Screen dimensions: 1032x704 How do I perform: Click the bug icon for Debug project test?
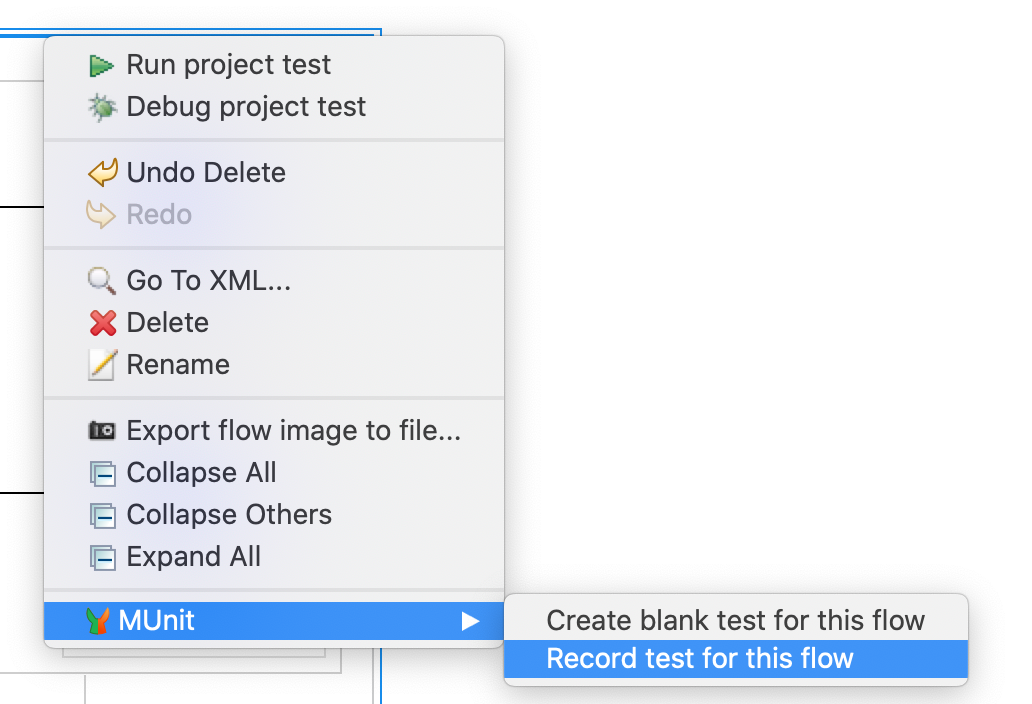[x=102, y=107]
